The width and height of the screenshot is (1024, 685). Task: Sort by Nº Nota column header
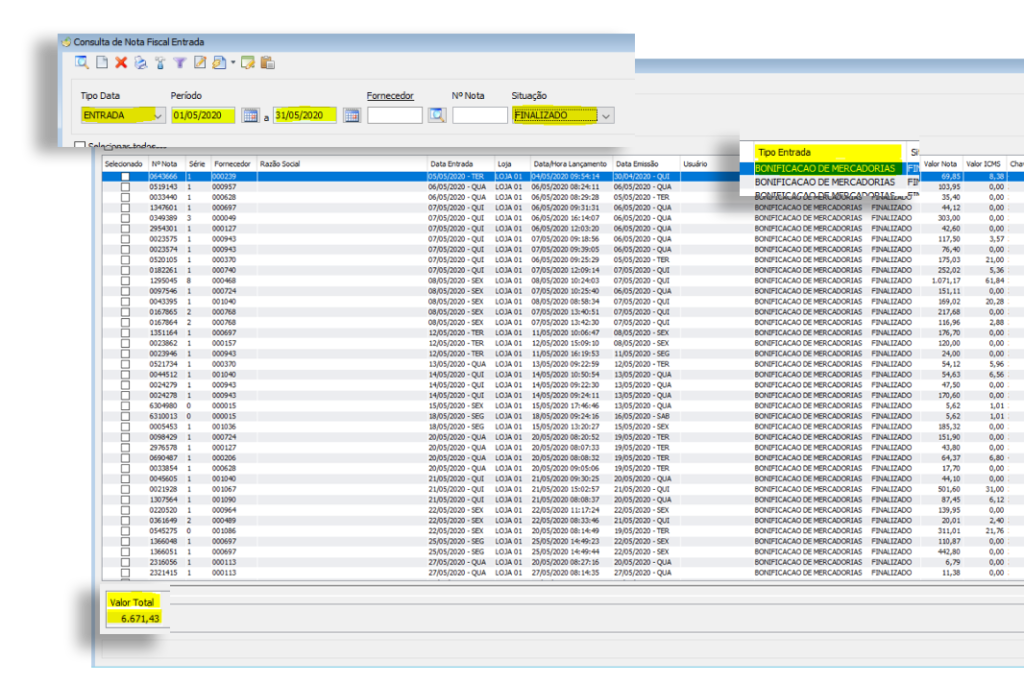click(165, 164)
